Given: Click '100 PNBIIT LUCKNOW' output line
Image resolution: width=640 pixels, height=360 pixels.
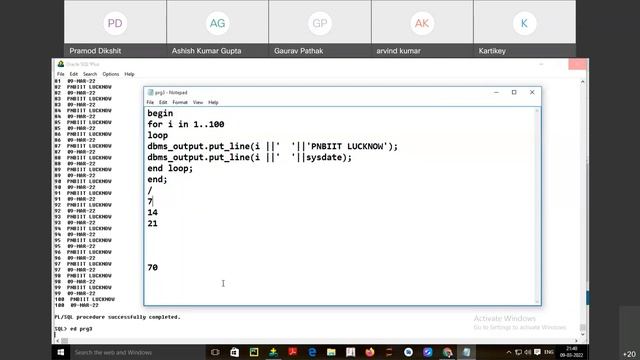Looking at the screenshot, I should pos(84,299).
